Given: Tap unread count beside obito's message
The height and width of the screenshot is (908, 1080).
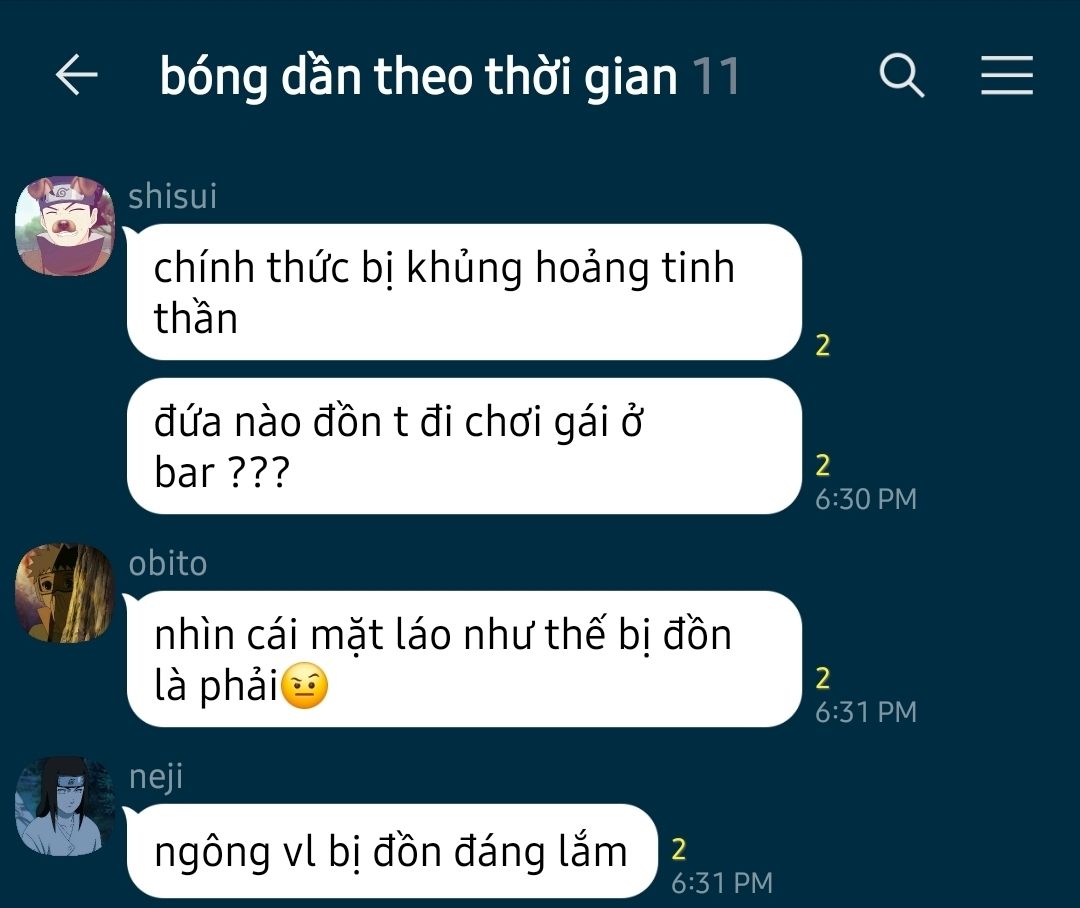Looking at the screenshot, I should tap(822, 679).
